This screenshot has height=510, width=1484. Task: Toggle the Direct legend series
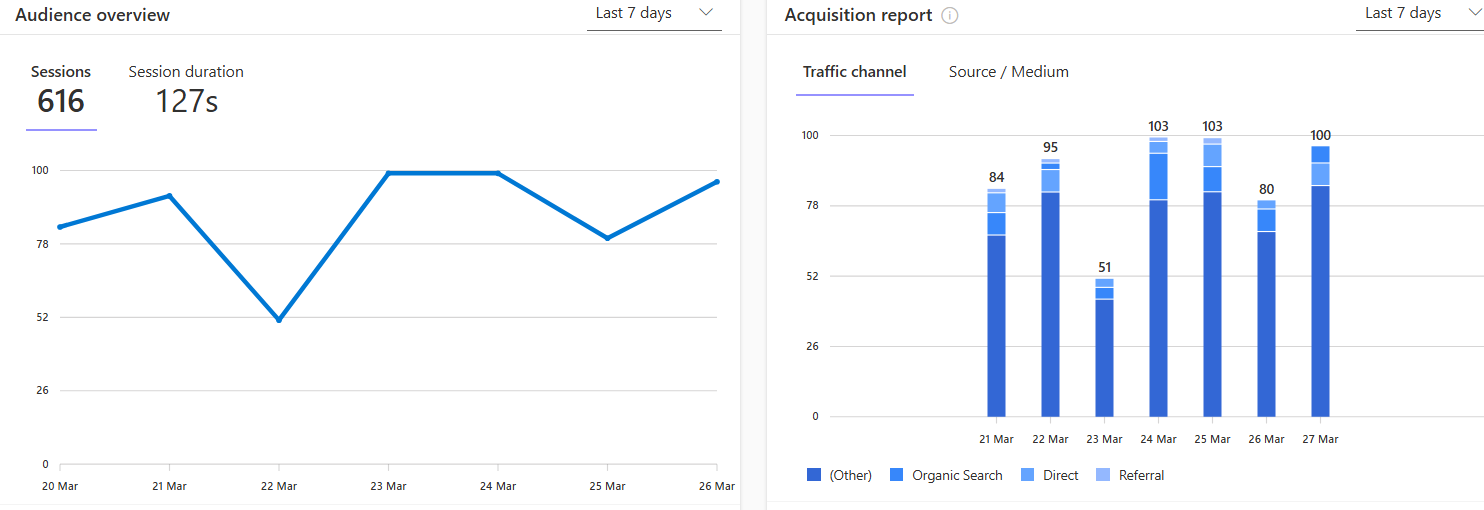[x=1060, y=476]
